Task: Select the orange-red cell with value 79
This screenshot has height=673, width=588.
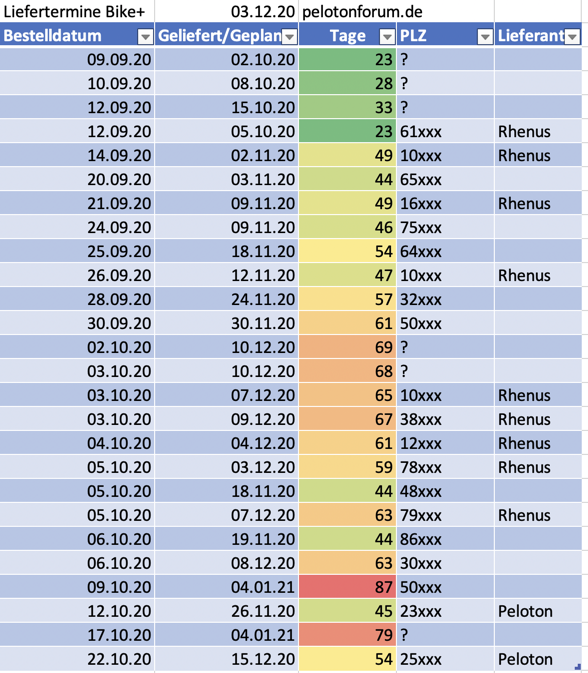Action: tap(347, 635)
